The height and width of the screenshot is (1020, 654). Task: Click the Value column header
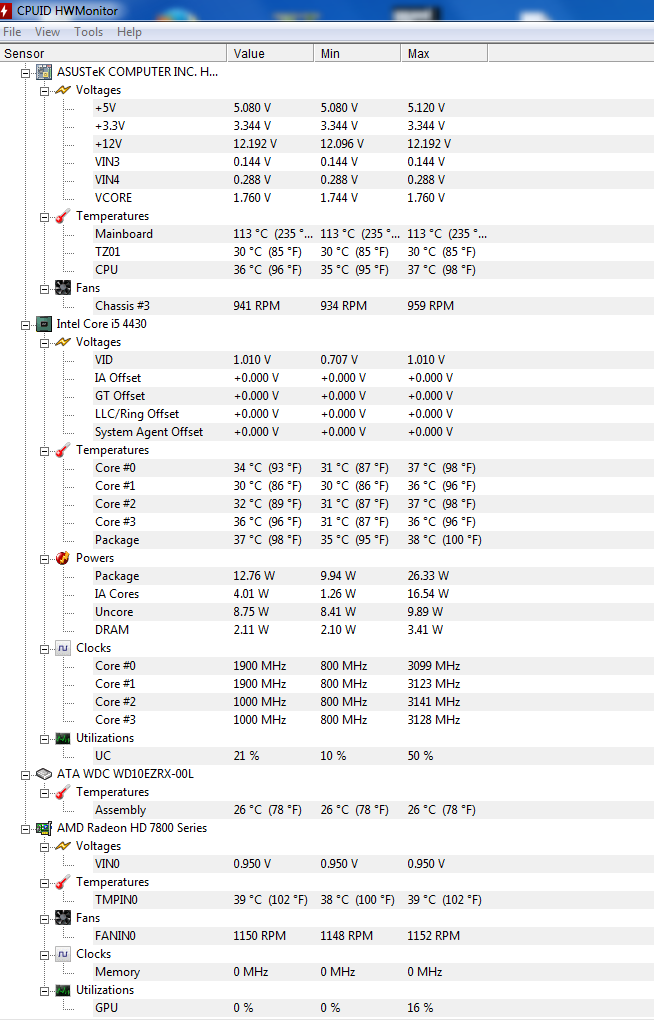(270, 53)
